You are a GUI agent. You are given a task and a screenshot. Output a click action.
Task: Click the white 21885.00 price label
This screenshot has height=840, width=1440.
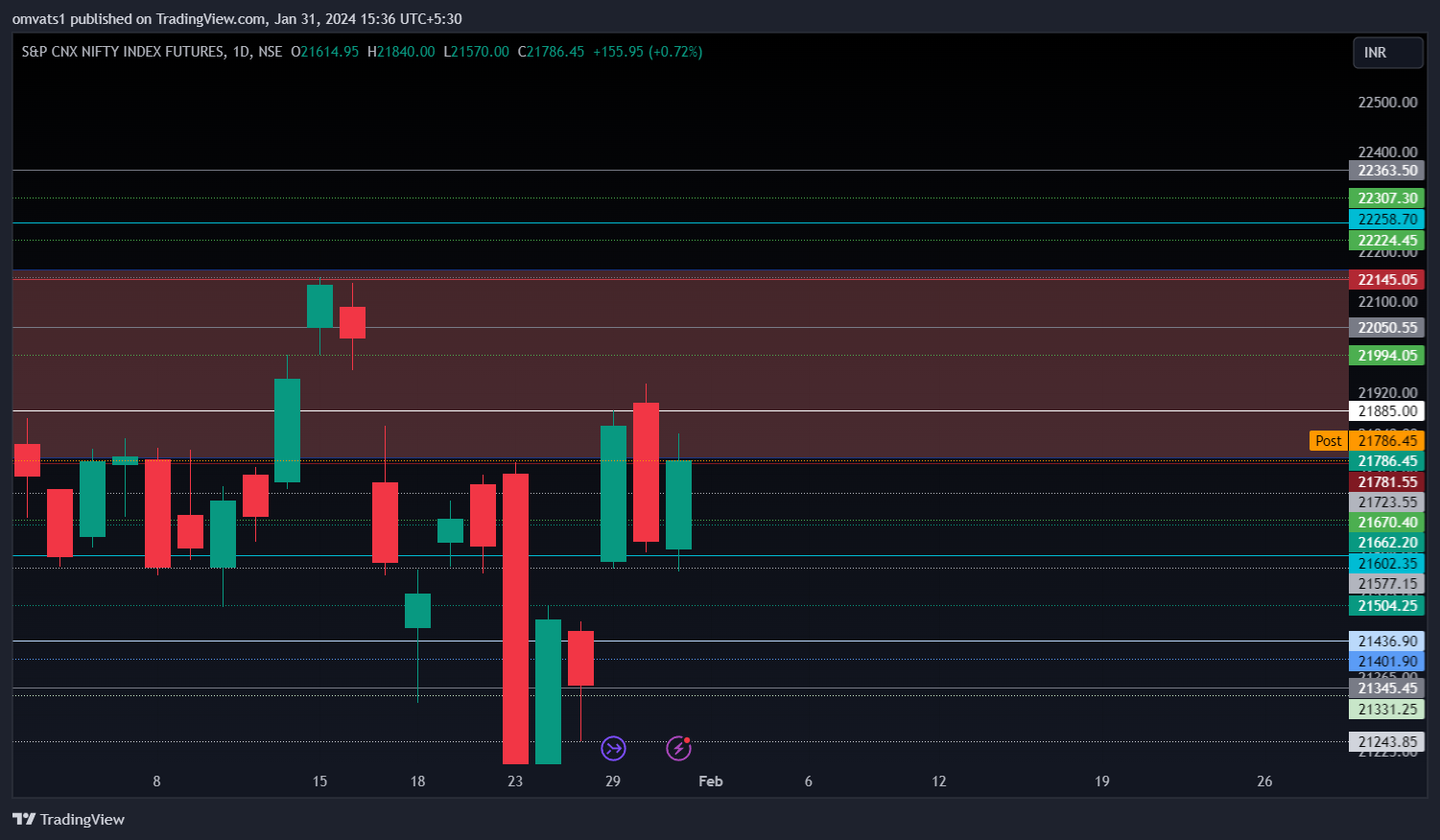(x=1387, y=411)
